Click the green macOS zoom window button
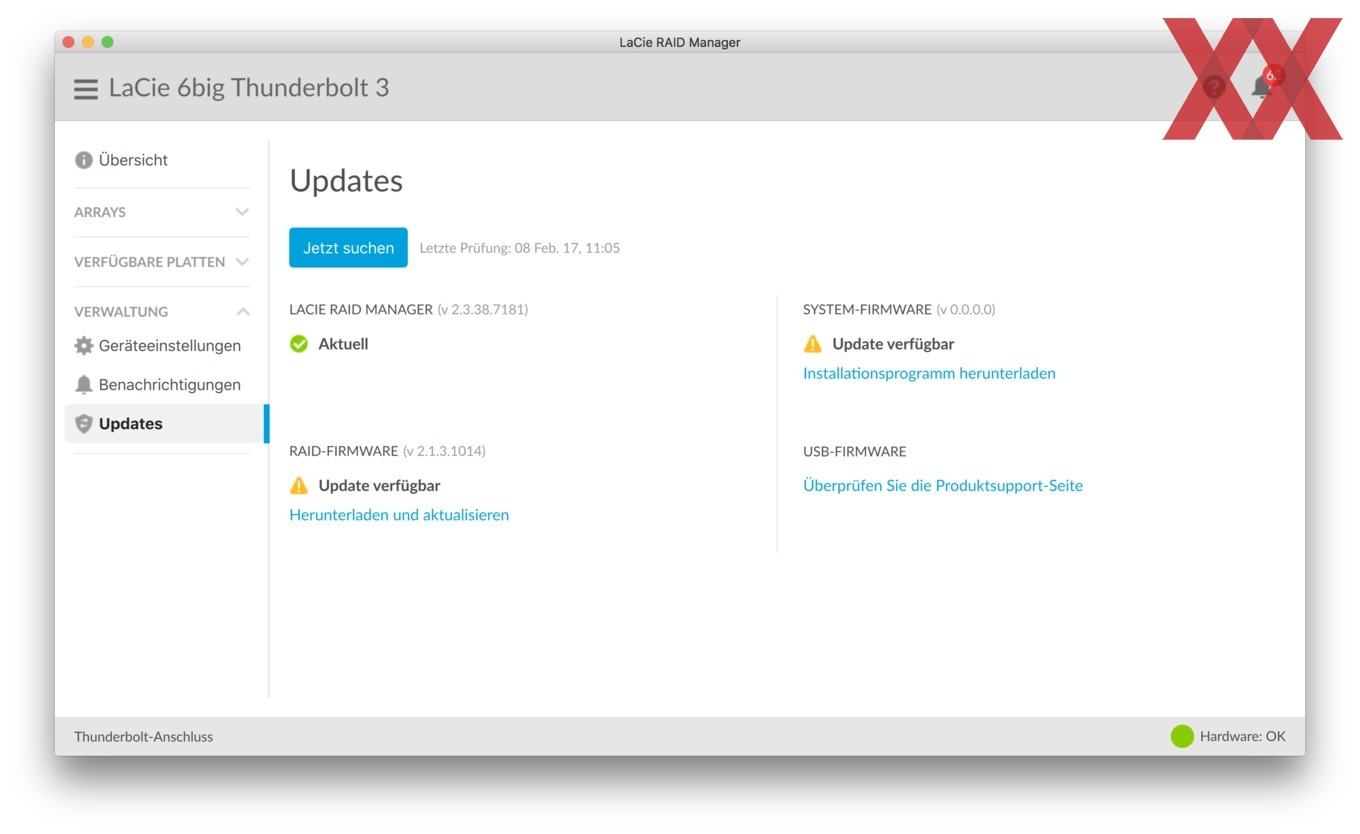This screenshot has height=834, width=1360. click(107, 42)
